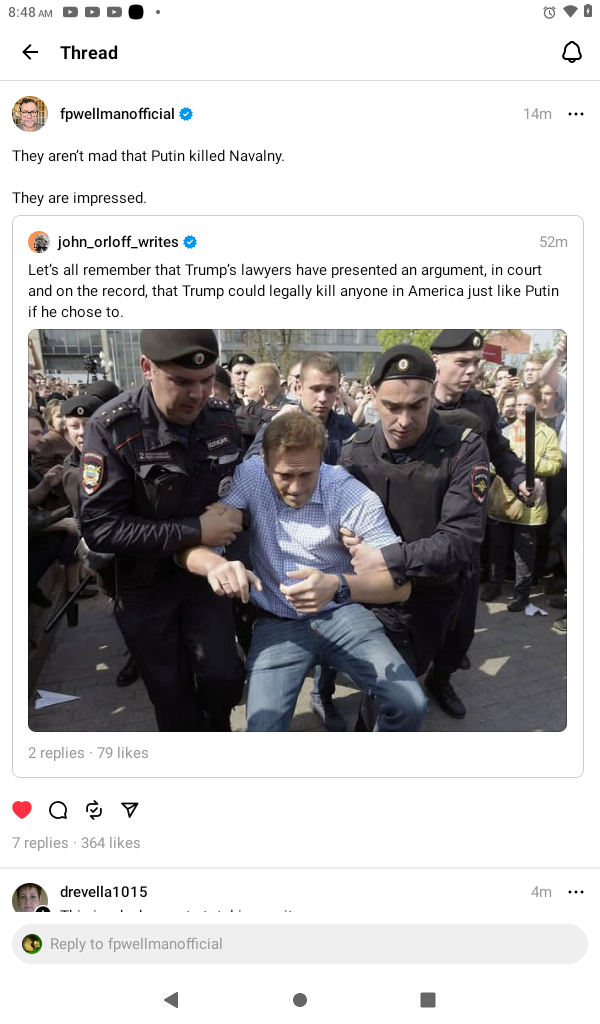View 2 replies · 79 likes on quote
This screenshot has width=600, height=1024.
(88, 752)
